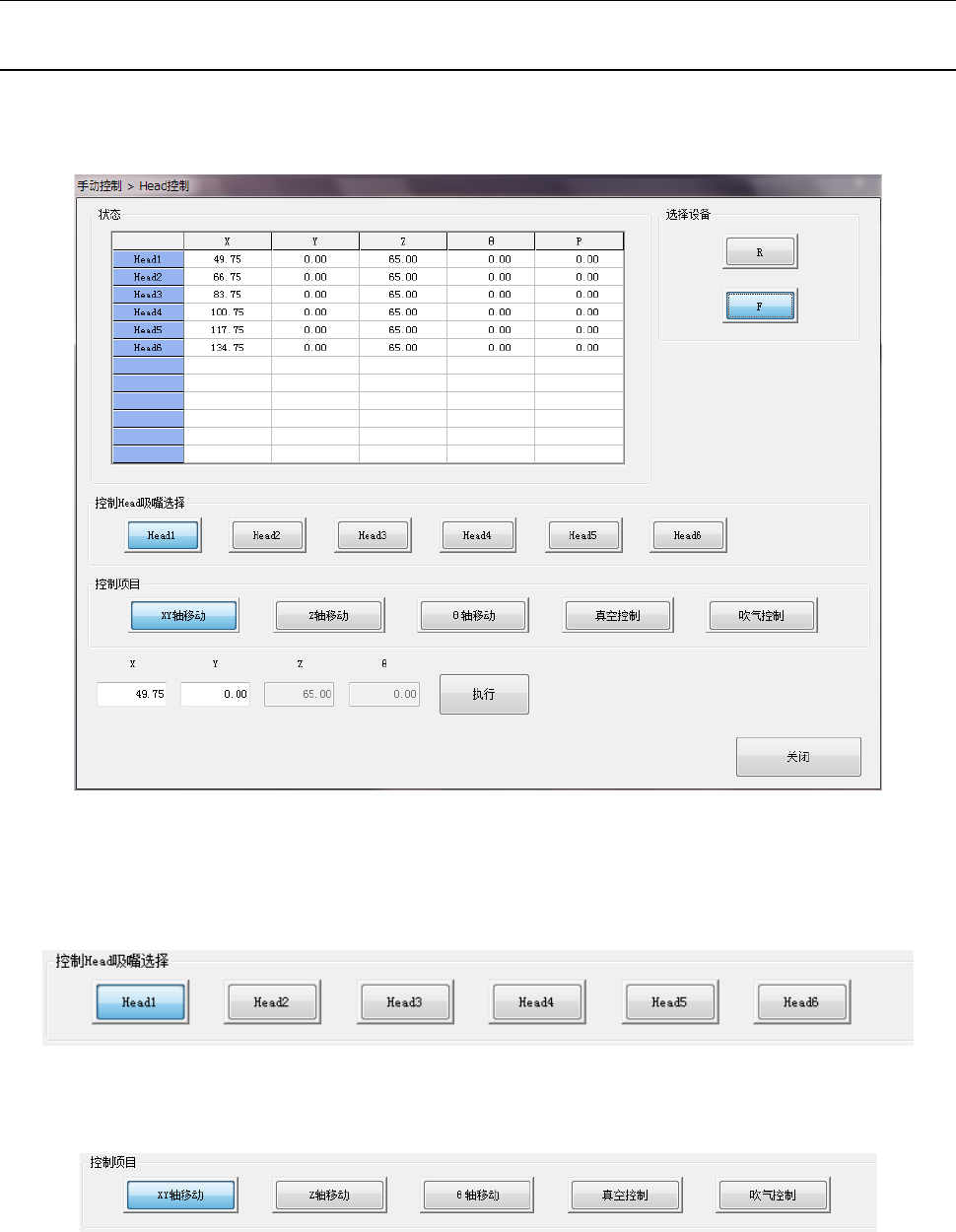
Task: Select device F in the dialog
Action: 760,307
